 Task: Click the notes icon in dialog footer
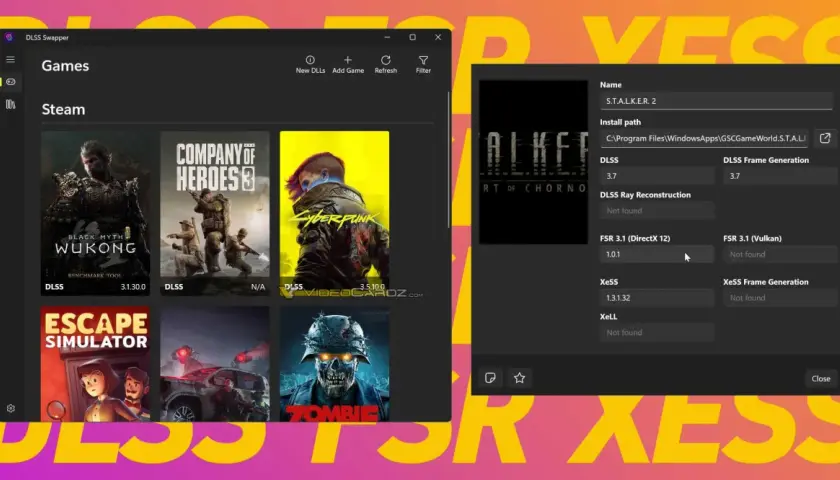pyautogui.click(x=490, y=378)
